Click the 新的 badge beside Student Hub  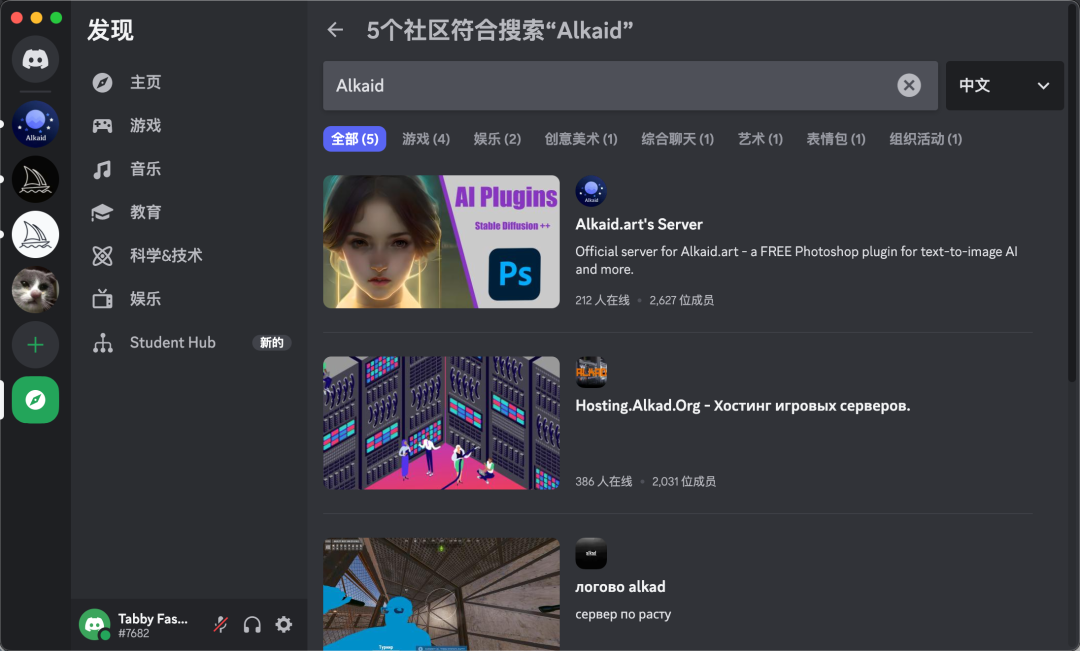pyautogui.click(x=271, y=342)
